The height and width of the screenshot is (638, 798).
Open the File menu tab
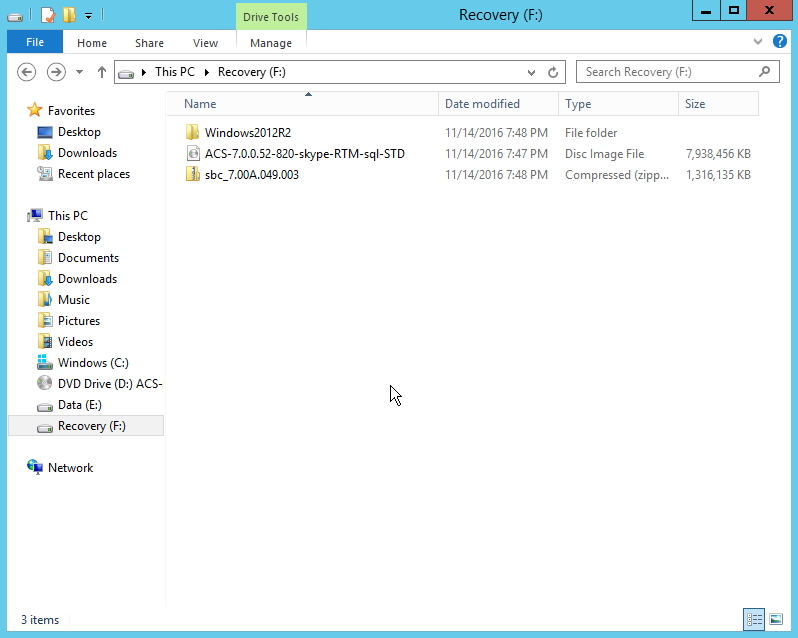pyautogui.click(x=35, y=42)
